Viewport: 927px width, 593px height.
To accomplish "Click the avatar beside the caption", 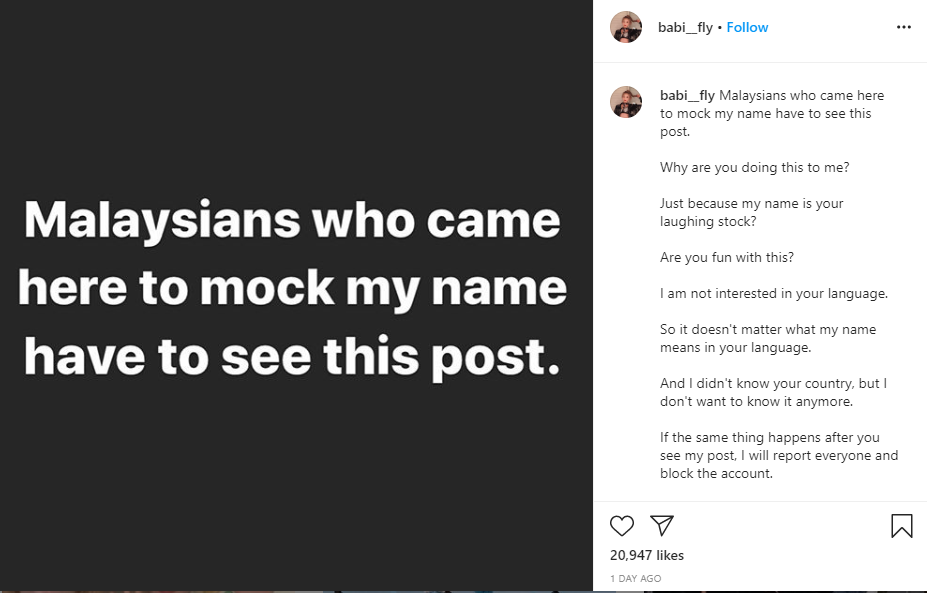I will coord(626,102).
